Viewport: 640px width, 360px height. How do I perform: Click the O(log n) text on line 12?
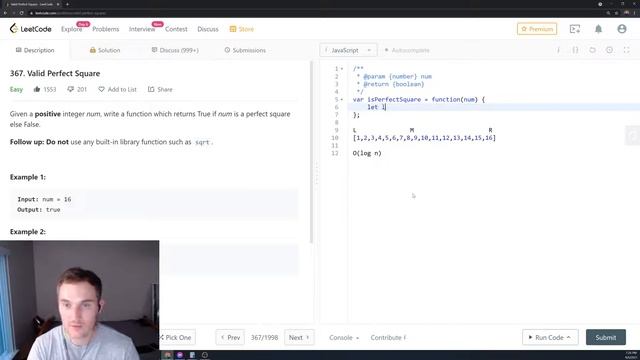point(367,153)
